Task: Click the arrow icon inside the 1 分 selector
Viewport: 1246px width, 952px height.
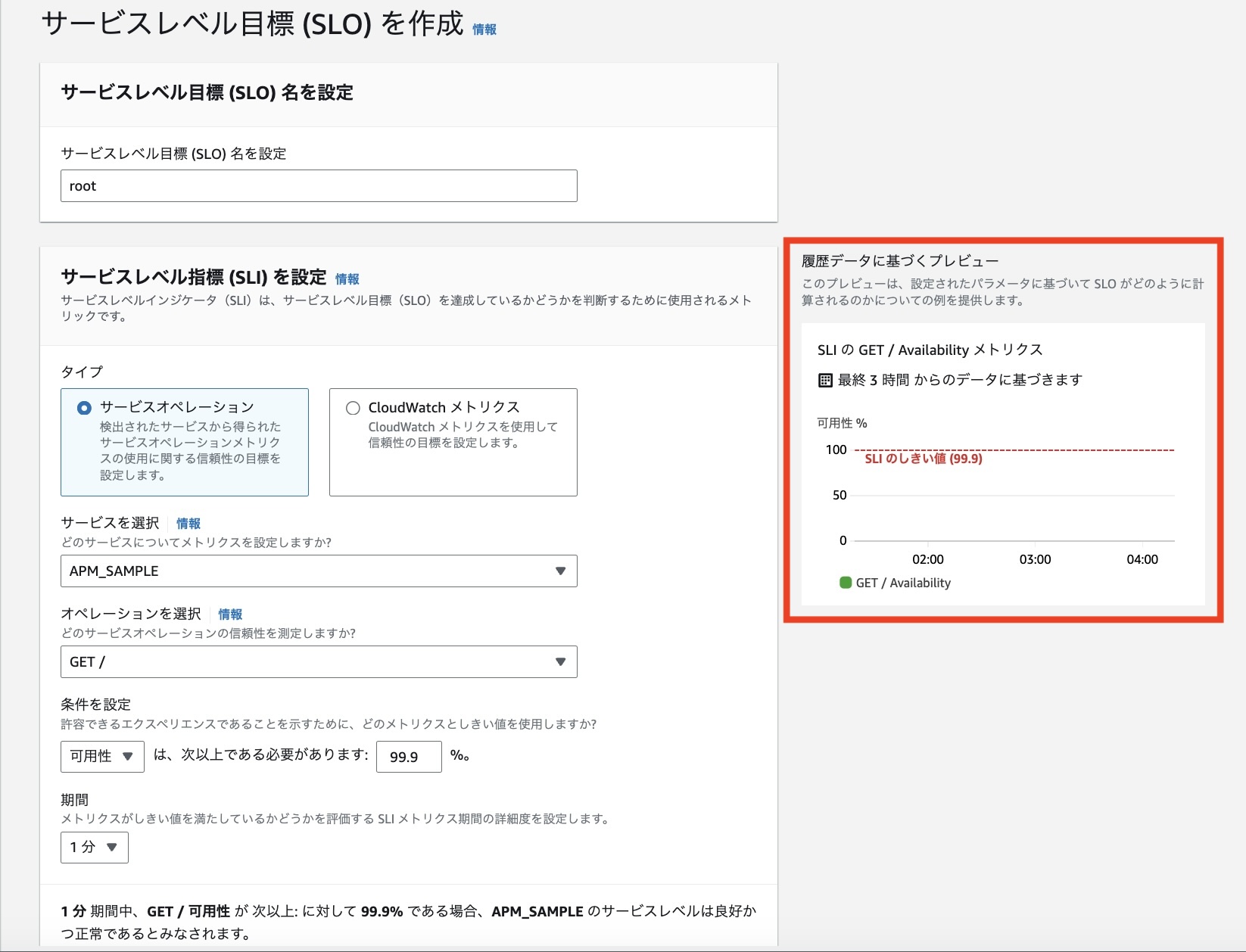Action: [x=111, y=848]
